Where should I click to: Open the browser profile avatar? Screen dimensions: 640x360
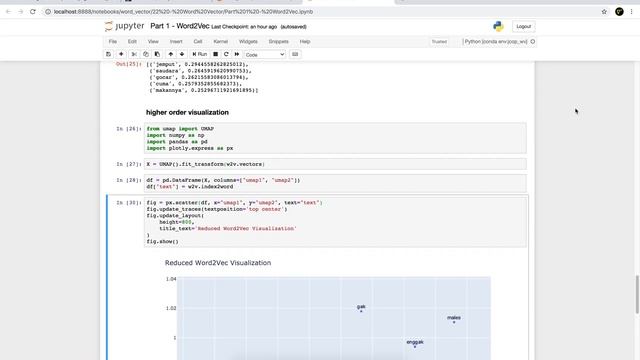[619, 12]
